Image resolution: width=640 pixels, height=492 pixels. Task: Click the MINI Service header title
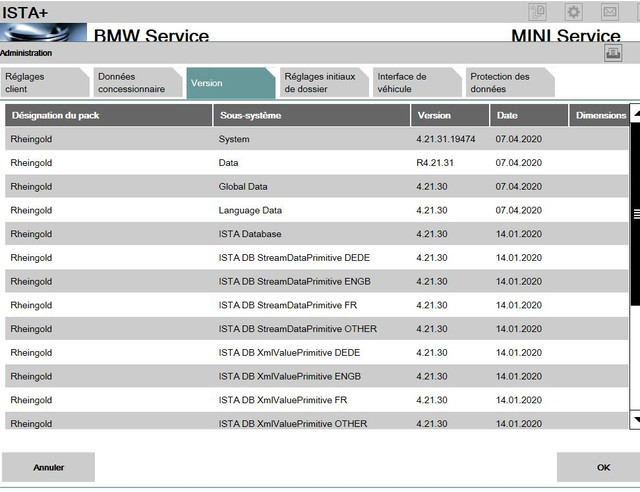[x=566, y=35]
